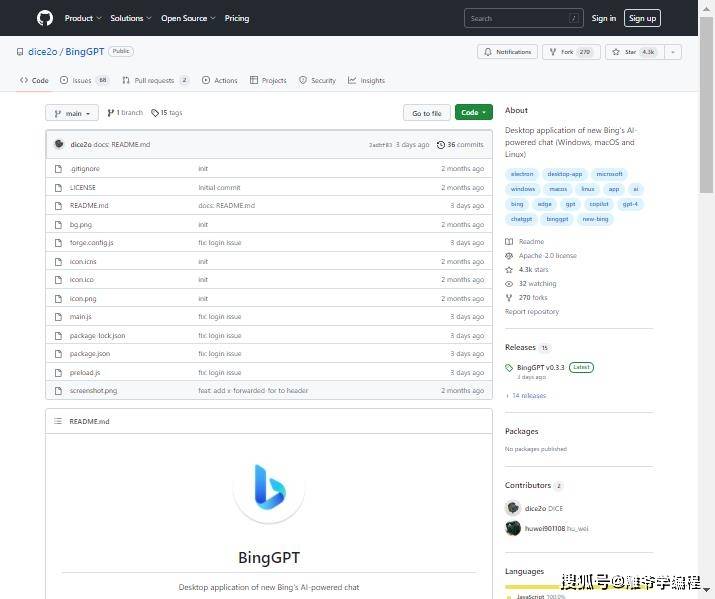Image resolution: width=715 pixels, height=599 pixels.
Task: Open the icon.ico file
Action: pos(82,280)
